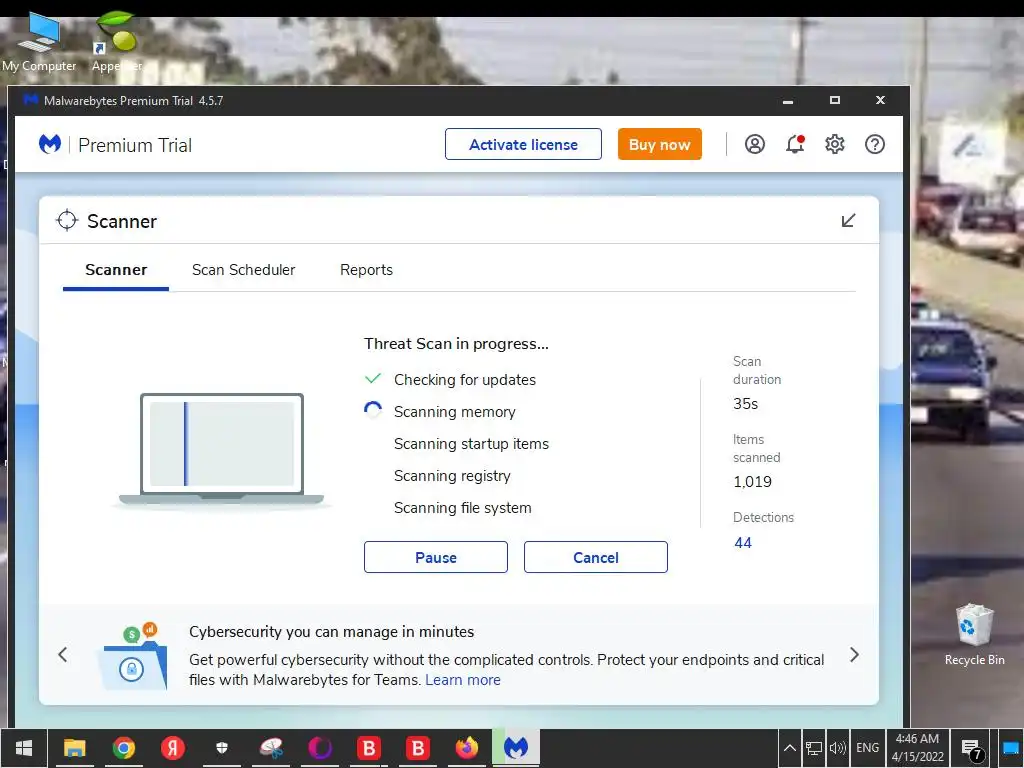Click the ENG language indicator
Screen dimensions: 1024x768
pos(867,748)
